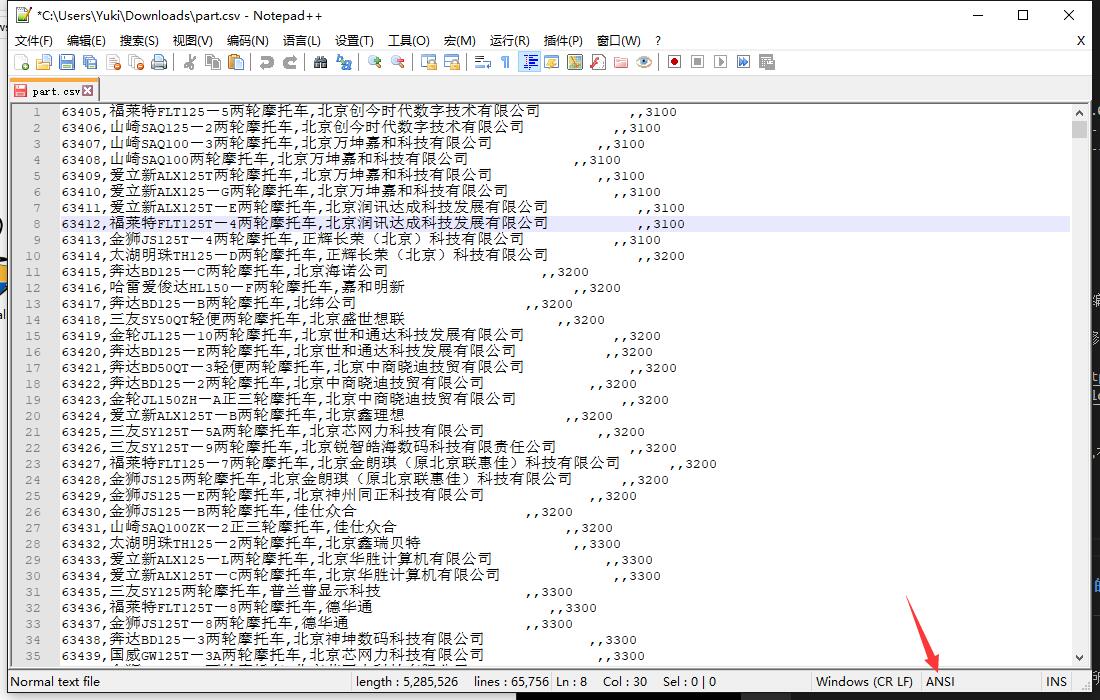Toggle the Word Wrap toolbar button

click(482, 62)
